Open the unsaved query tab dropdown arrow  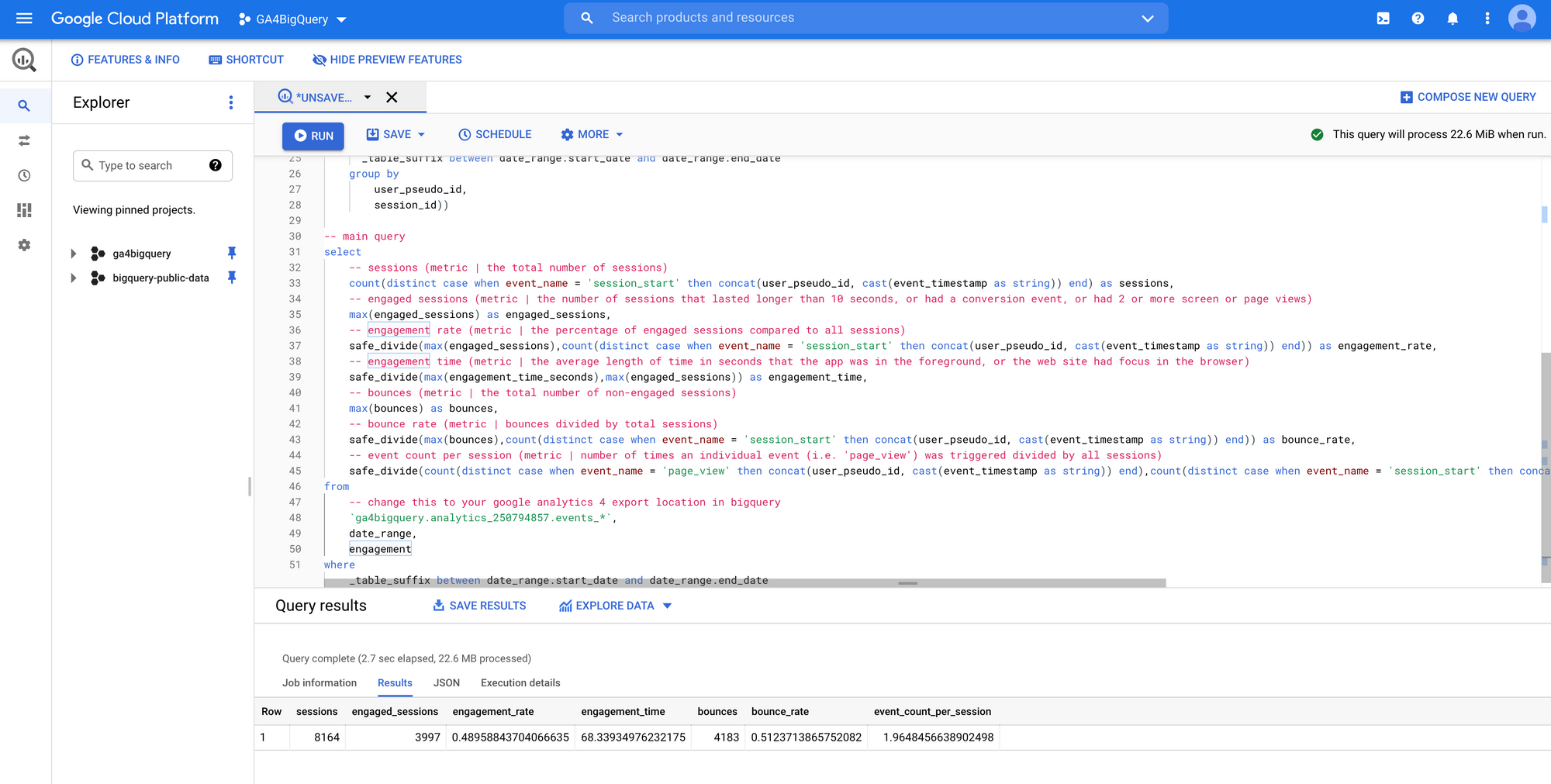(368, 97)
